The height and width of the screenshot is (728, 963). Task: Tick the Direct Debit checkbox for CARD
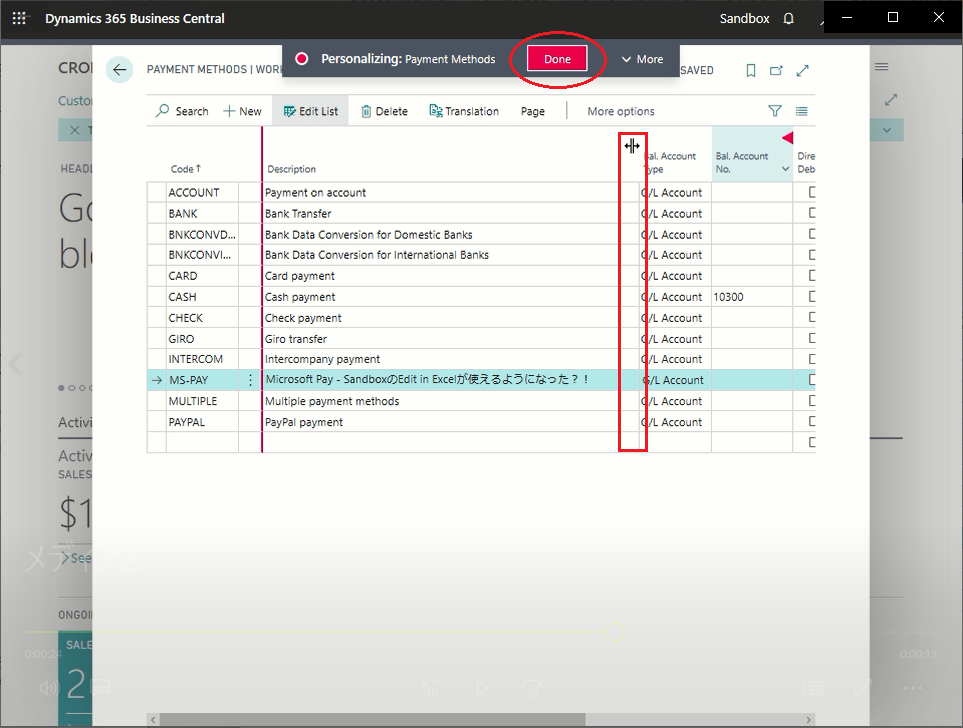(x=812, y=275)
